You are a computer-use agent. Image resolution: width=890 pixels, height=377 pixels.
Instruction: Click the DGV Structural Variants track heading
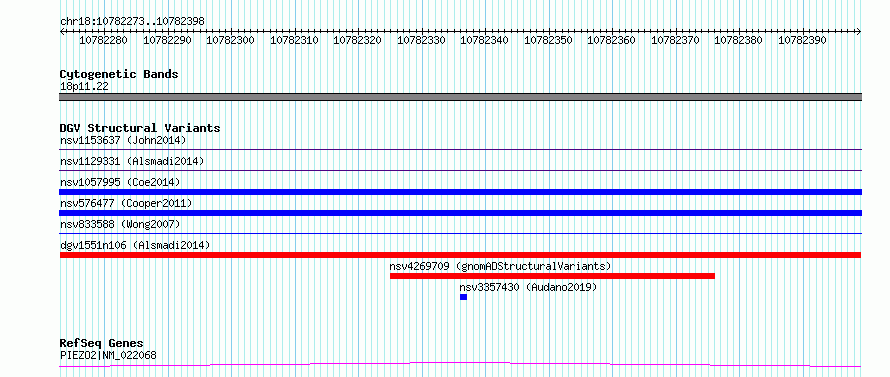(x=140, y=128)
